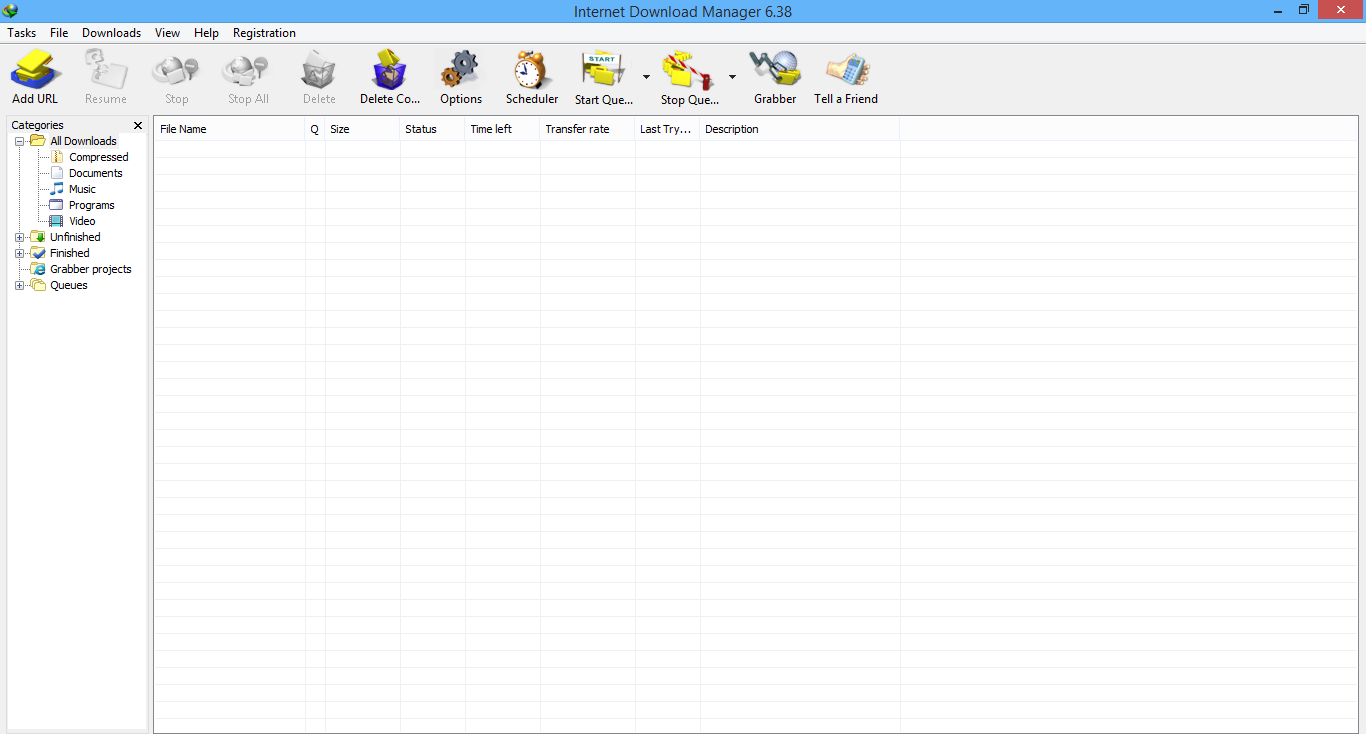Open the Stop Queue dropdown arrow
The height and width of the screenshot is (734, 1366).
pos(732,77)
